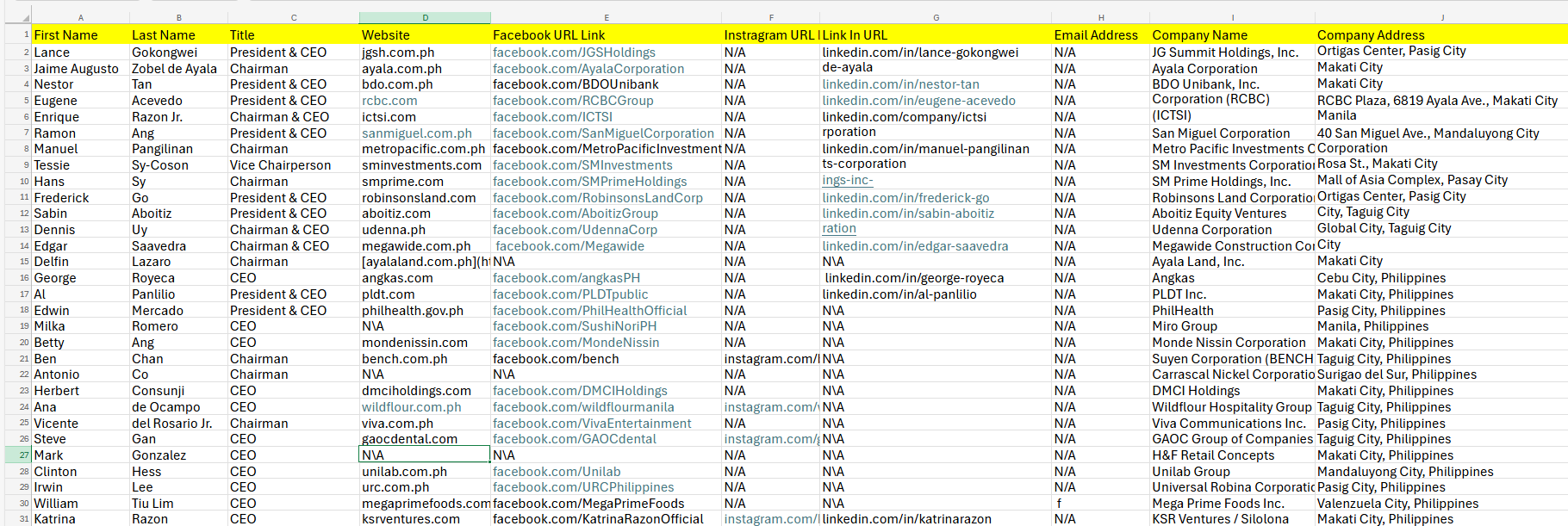Select the 'angkas.com' cell
The width and height of the screenshot is (1568, 526).
pos(425,278)
